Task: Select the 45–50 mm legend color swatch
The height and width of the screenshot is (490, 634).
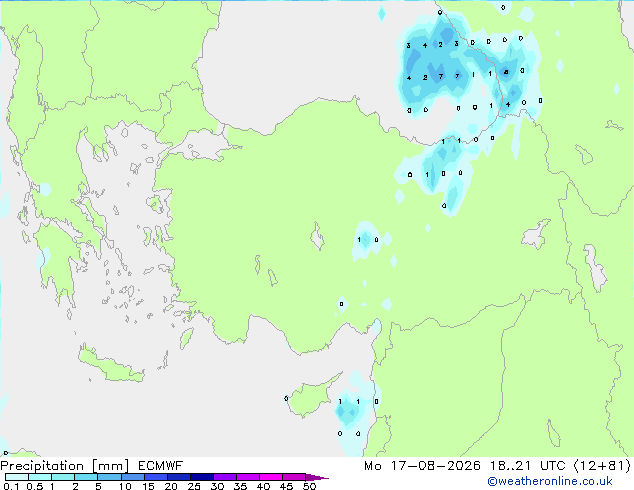Action: pyautogui.click(x=294, y=477)
